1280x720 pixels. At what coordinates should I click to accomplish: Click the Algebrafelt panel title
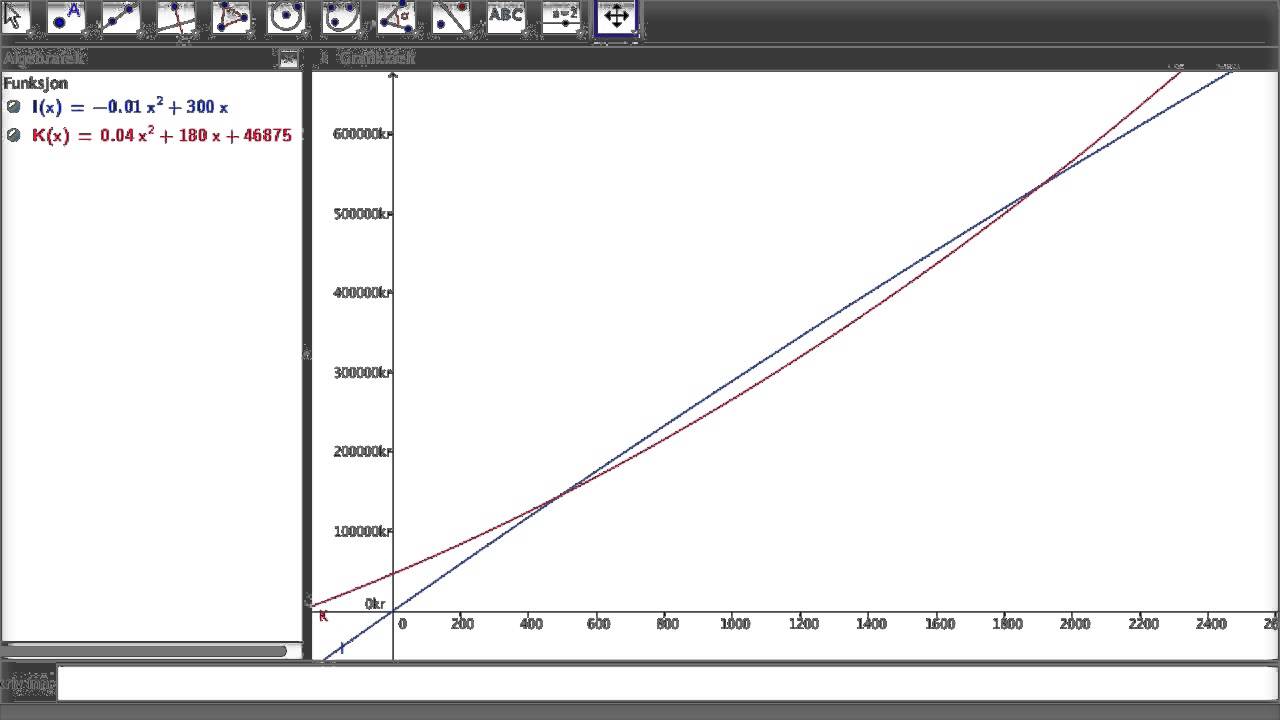point(45,58)
